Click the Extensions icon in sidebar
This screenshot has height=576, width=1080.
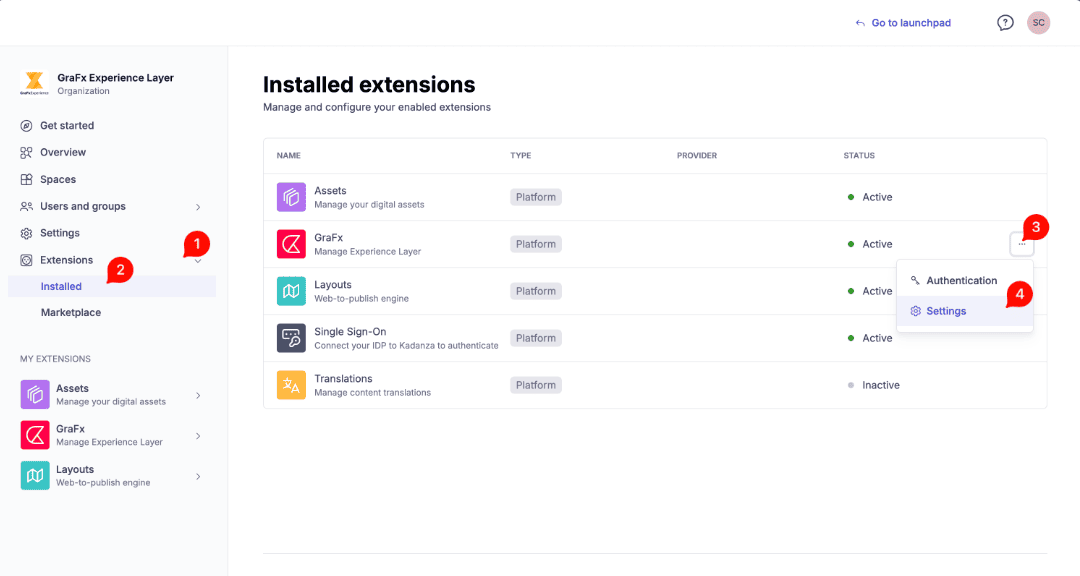(26, 260)
